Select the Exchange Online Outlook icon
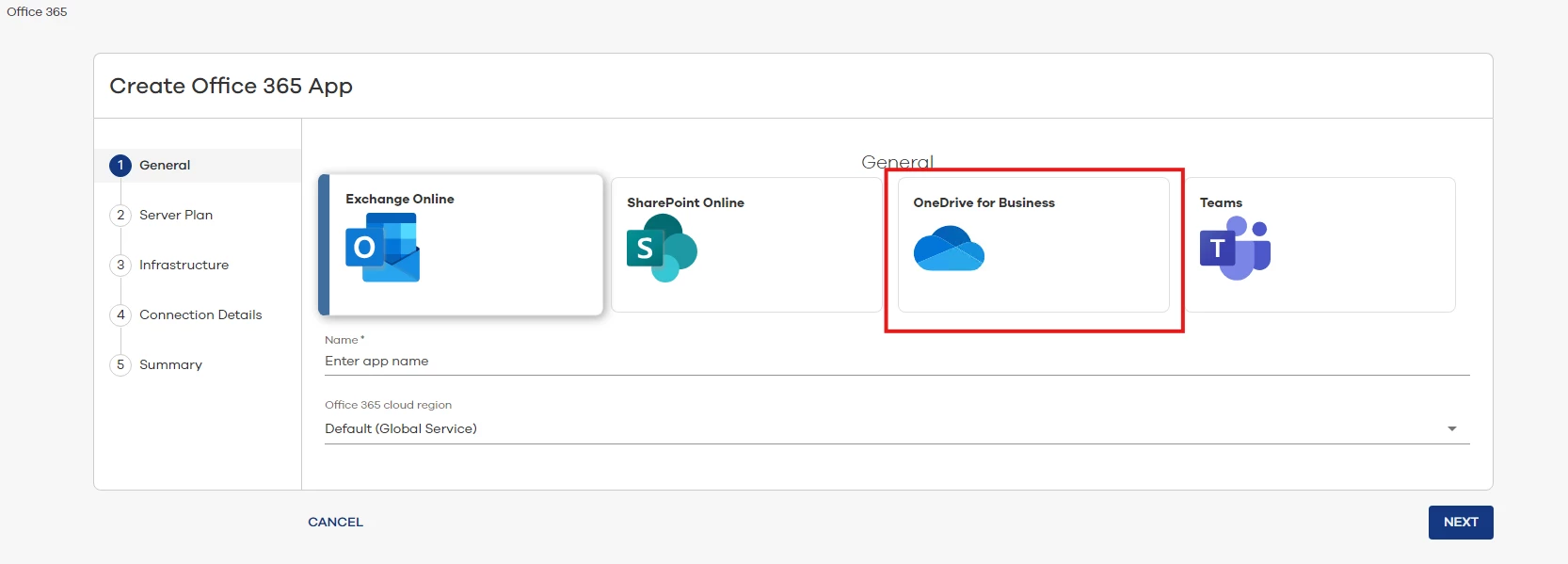The height and width of the screenshot is (564, 1568). (x=382, y=248)
